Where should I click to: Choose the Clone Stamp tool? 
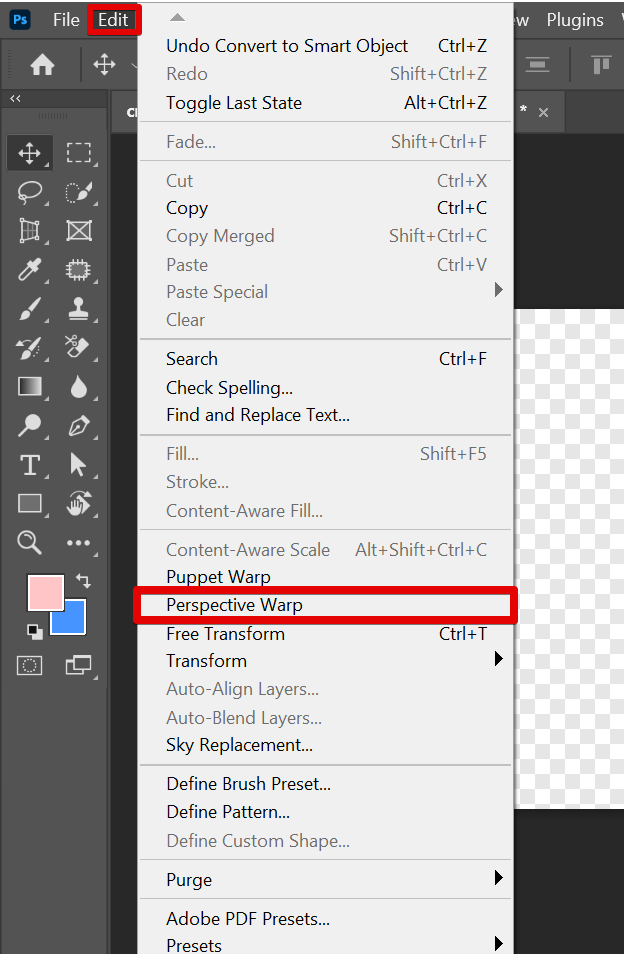79,309
